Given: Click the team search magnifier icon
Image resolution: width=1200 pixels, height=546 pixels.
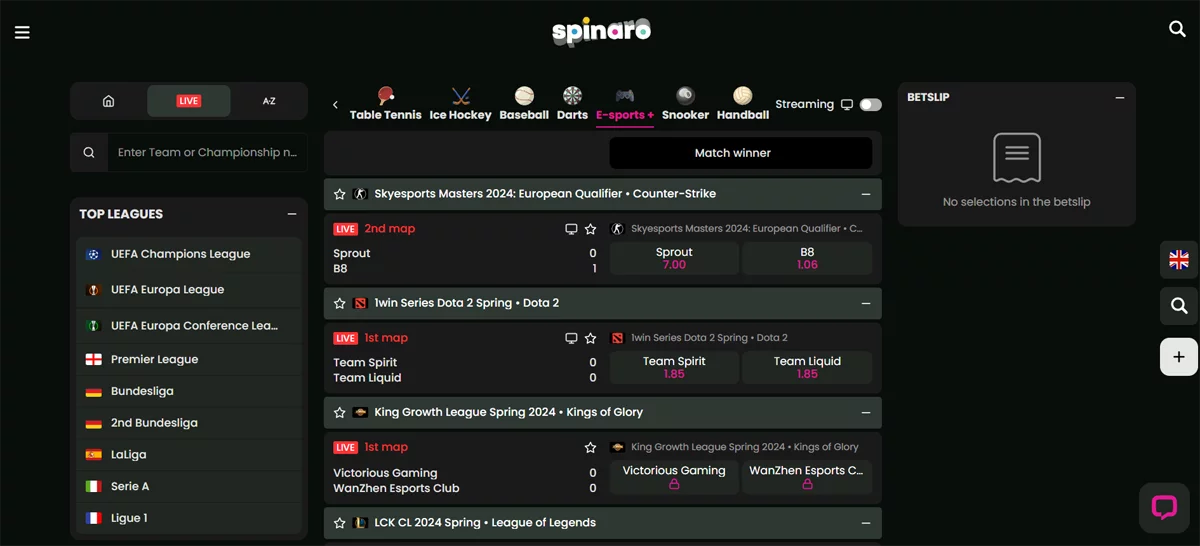Looking at the screenshot, I should click(x=89, y=153).
